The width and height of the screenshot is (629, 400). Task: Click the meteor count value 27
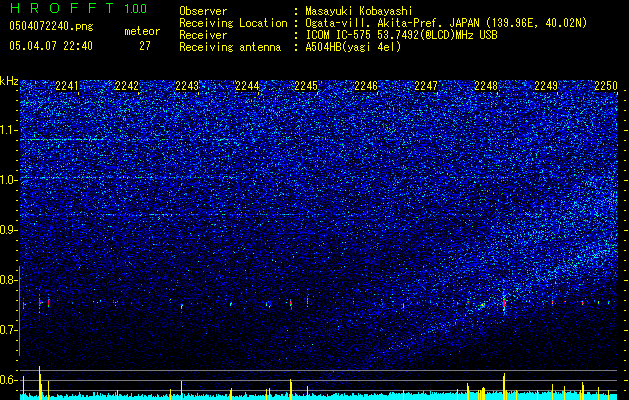pyautogui.click(x=145, y=46)
